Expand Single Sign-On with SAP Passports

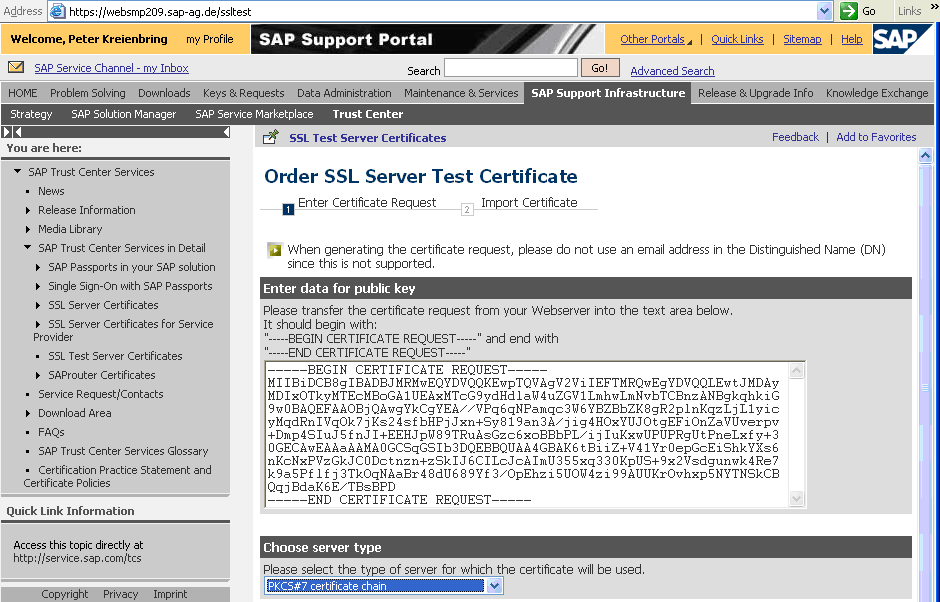38,286
